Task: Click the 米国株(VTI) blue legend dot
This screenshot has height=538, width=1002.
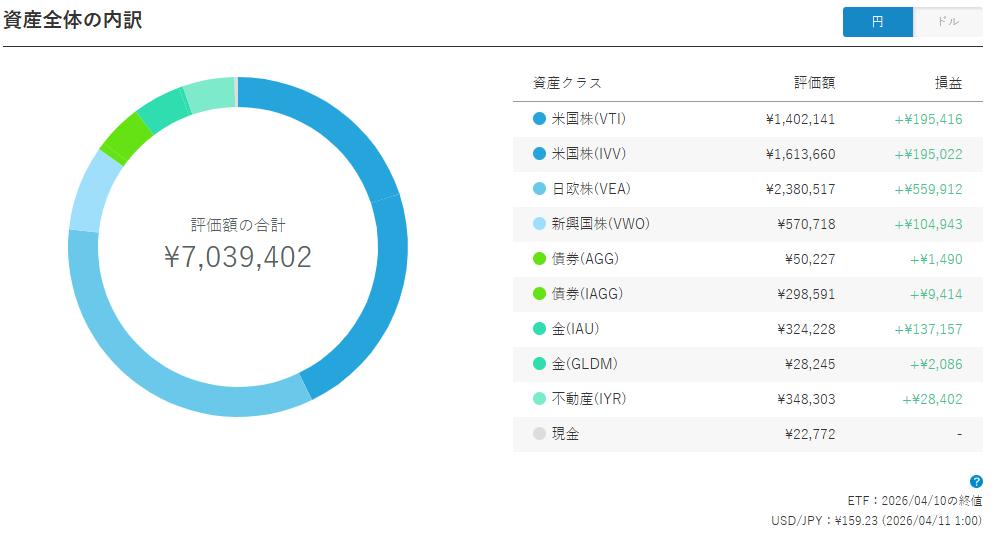Action: pyautogui.click(x=539, y=118)
